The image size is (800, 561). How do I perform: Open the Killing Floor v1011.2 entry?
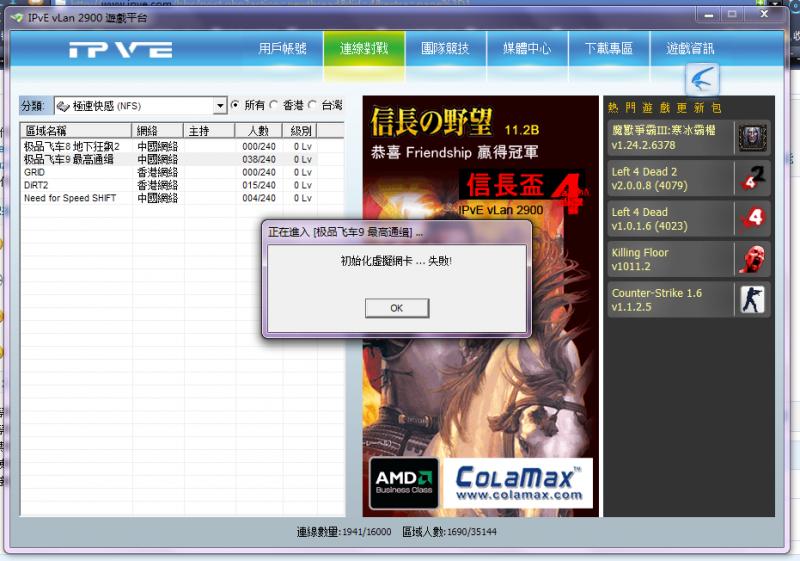click(688, 259)
